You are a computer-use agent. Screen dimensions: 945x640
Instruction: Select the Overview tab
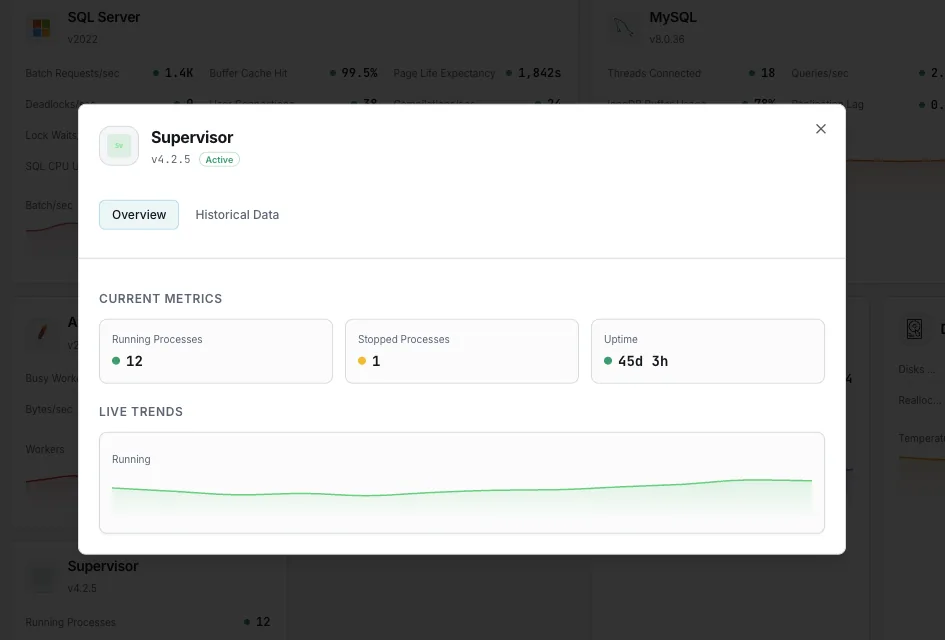pyautogui.click(x=139, y=215)
